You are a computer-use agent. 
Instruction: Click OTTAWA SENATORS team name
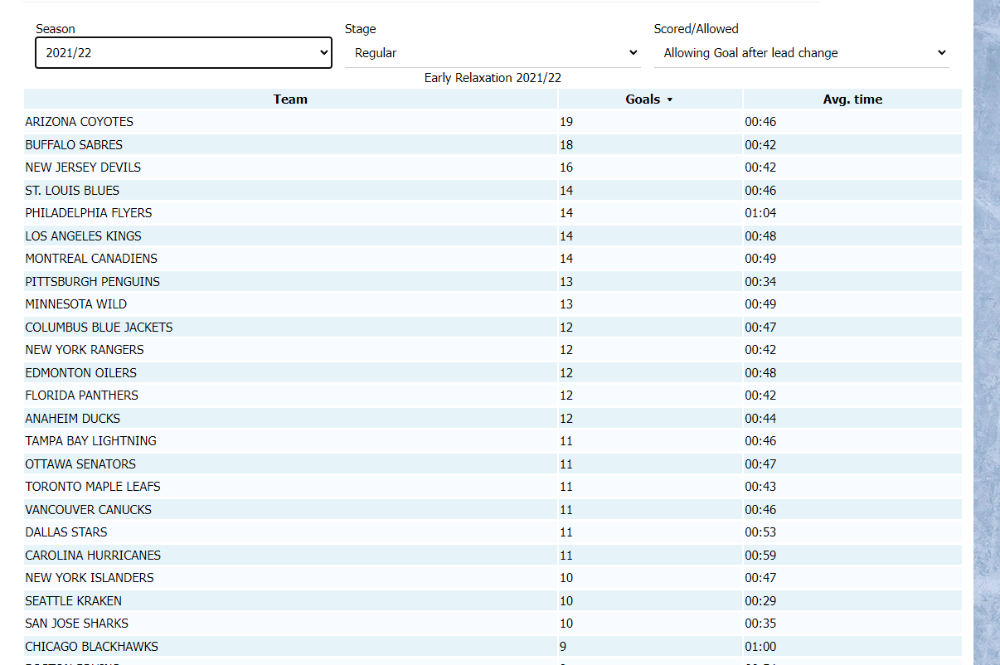[x=80, y=464]
